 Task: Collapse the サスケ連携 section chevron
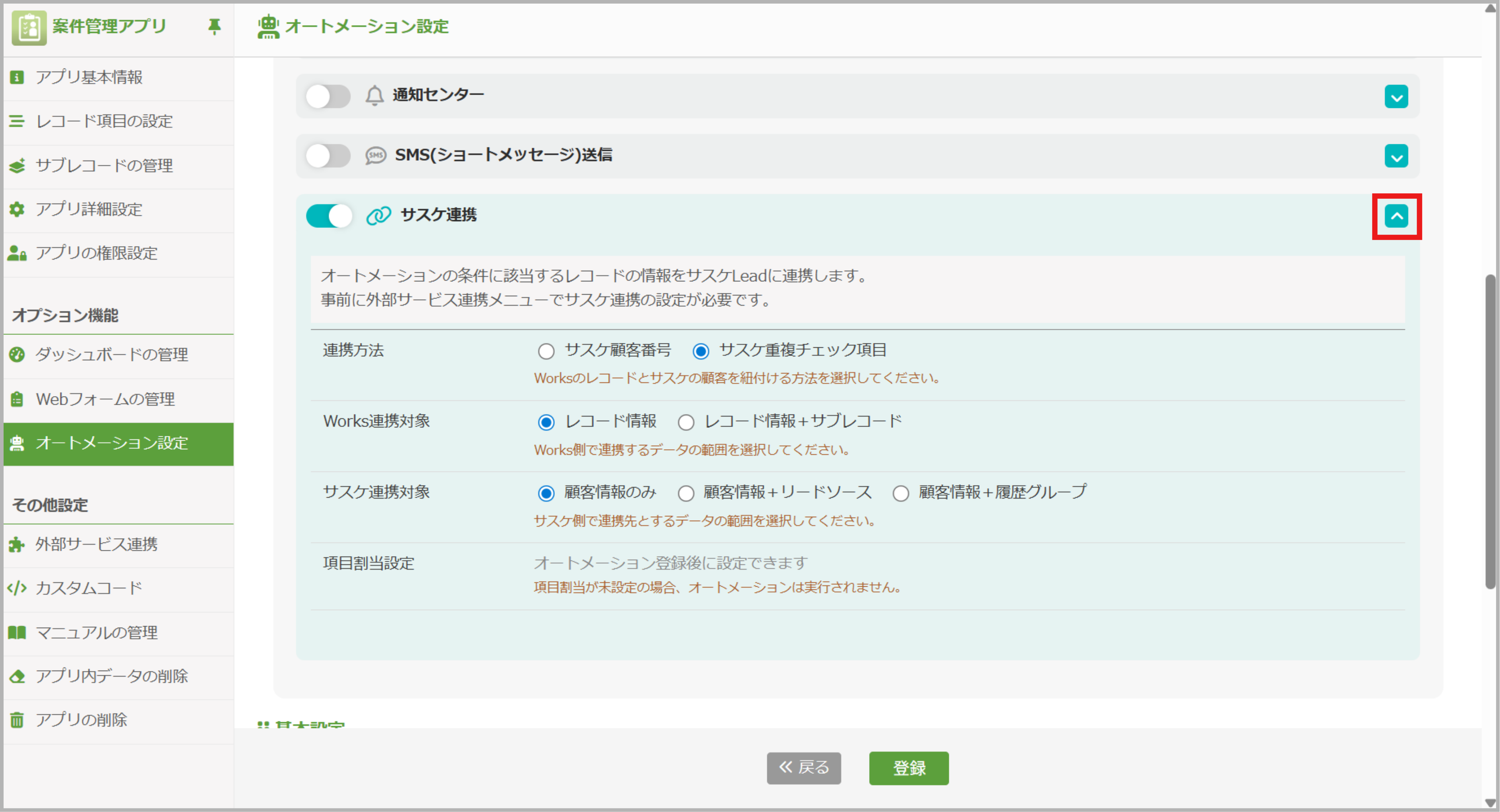pos(1396,216)
